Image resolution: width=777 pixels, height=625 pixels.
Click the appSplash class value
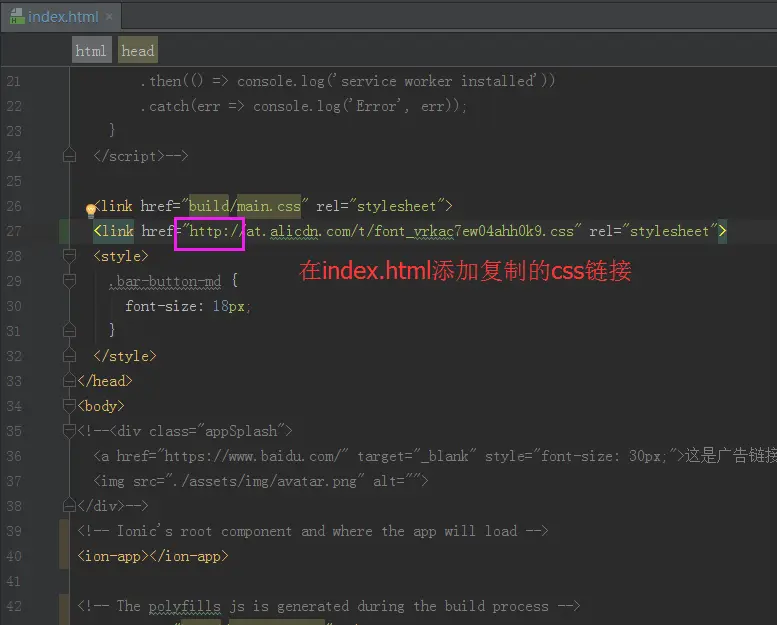(241, 431)
